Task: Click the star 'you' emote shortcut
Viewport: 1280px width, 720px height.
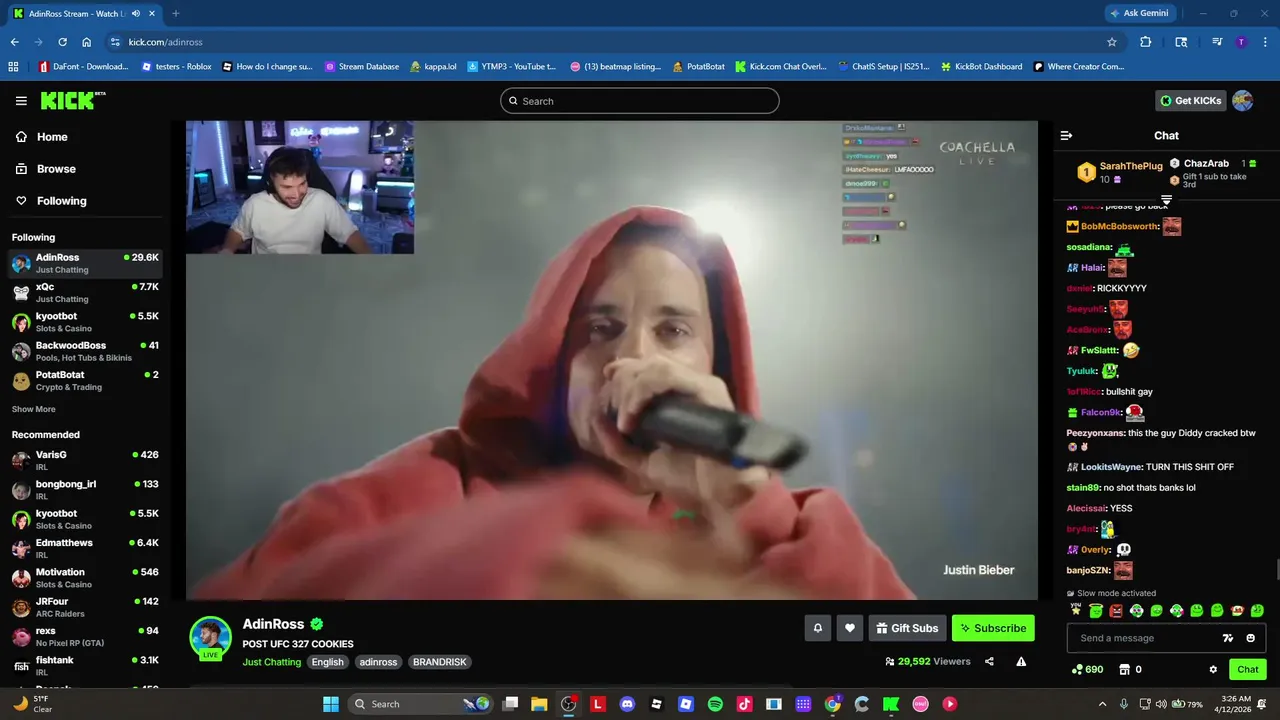Action: [x=1076, y=609]
